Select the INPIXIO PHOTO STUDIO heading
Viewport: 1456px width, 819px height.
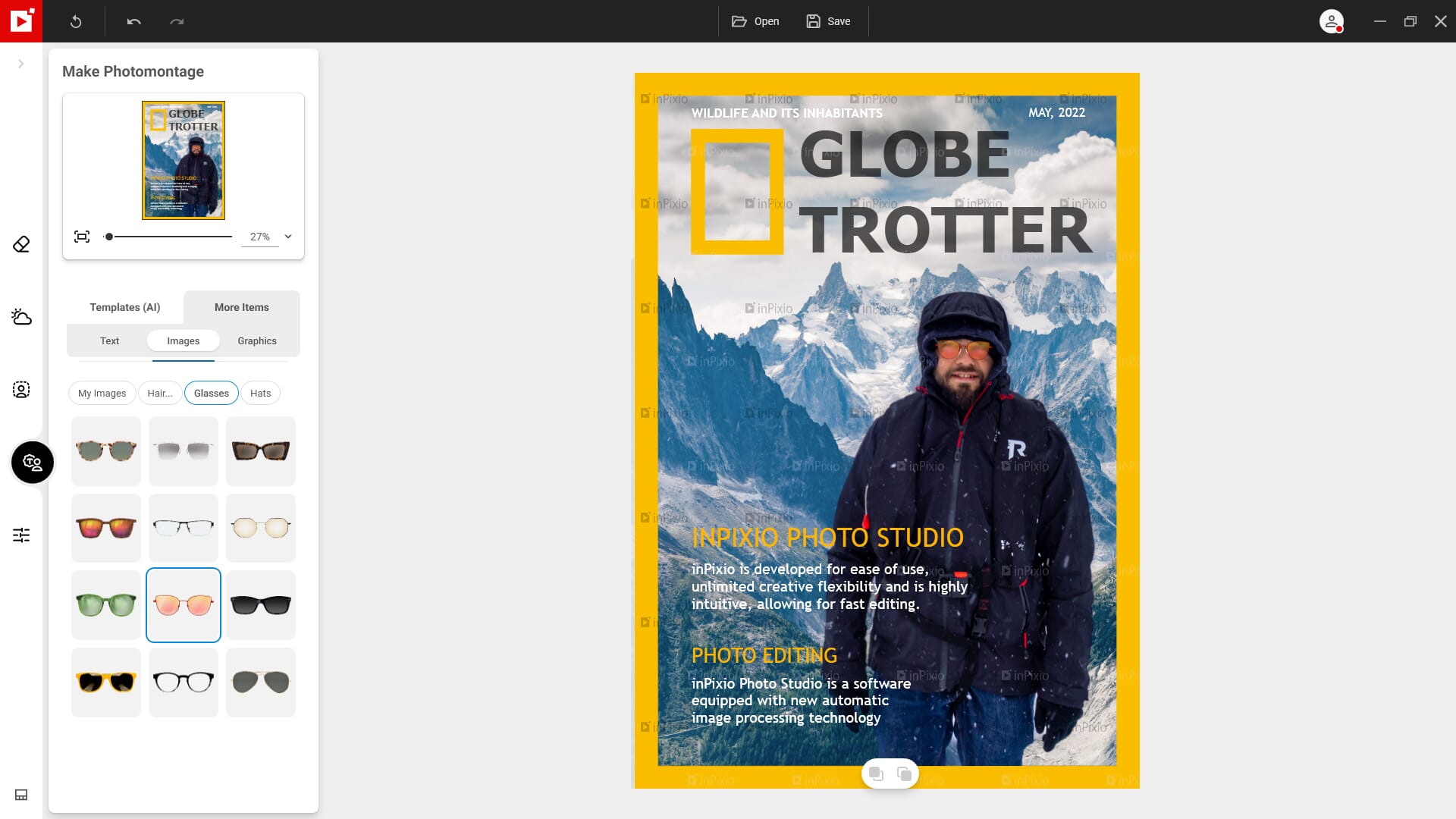[x=827, y=537]
